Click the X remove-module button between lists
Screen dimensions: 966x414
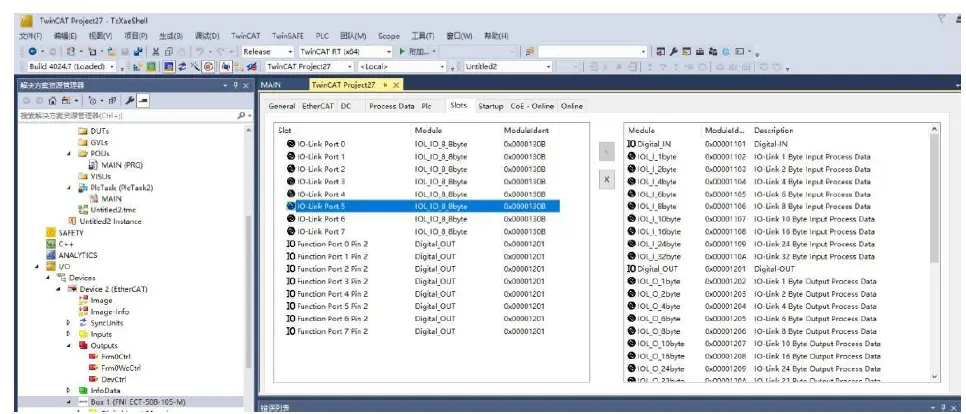[606, 179]
